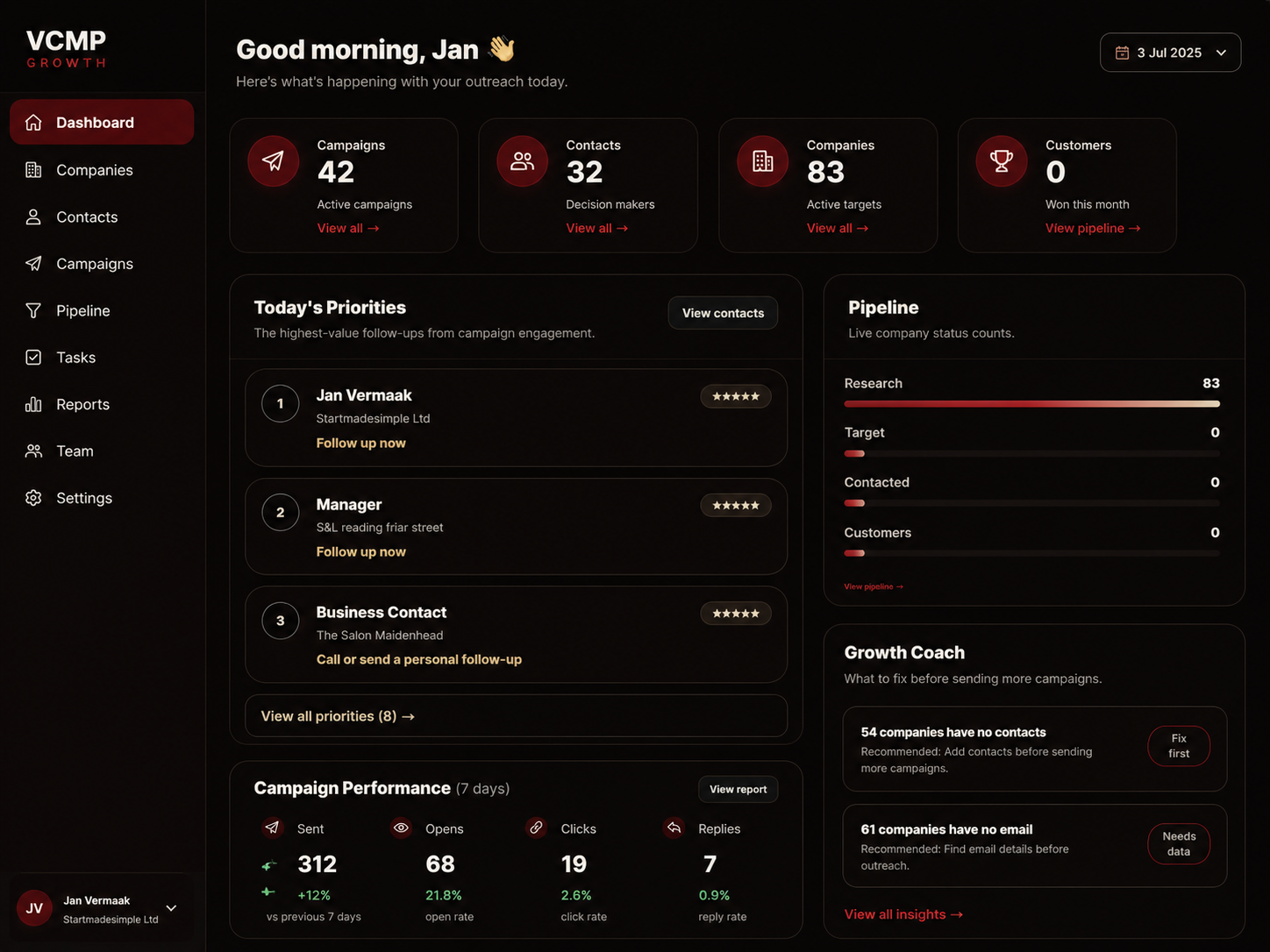This screenshot has height=952, width=1270.
Task: Open the Dashboard menu item
Action: [x=102, y=123]
